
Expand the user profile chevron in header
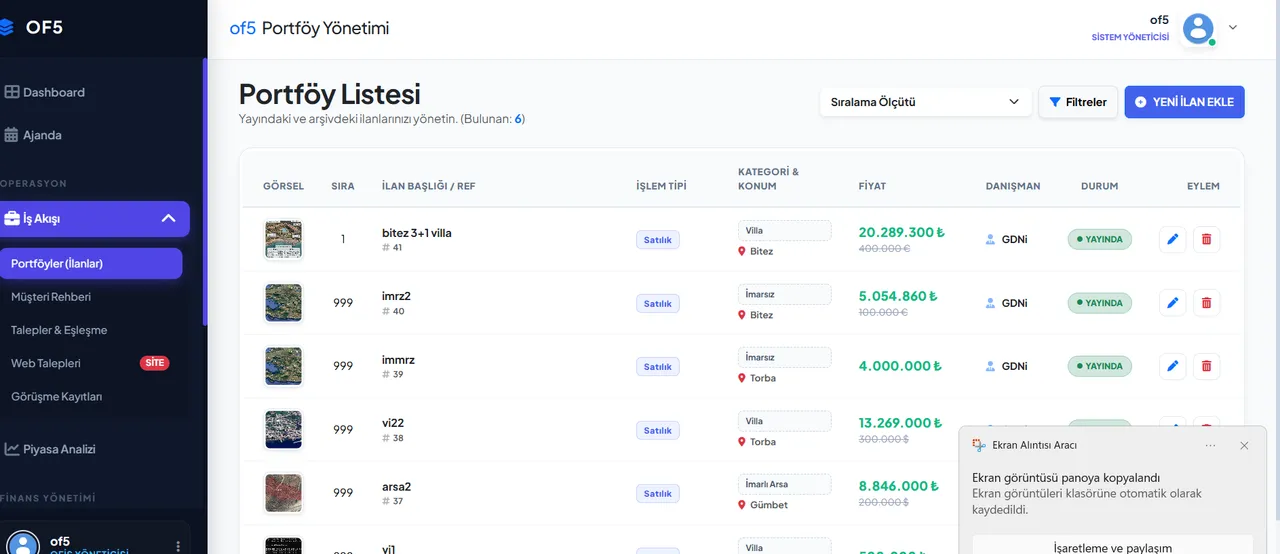pyautogui.click(x=1233, y=28)
